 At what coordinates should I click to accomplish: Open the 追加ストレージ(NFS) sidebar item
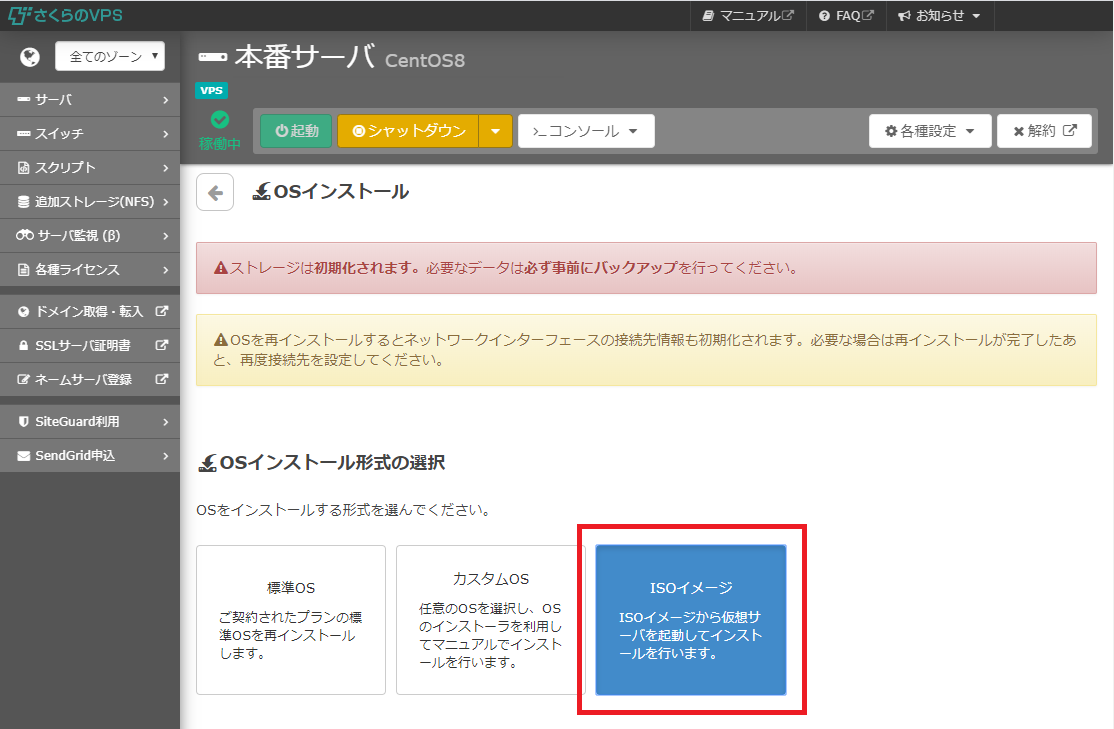[90, 202]
